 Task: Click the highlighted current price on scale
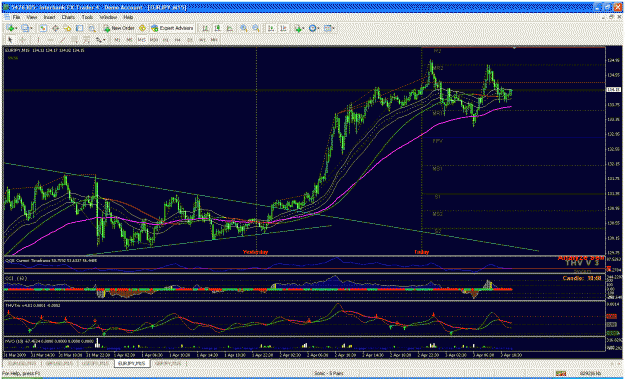click(x=613, y=90)
